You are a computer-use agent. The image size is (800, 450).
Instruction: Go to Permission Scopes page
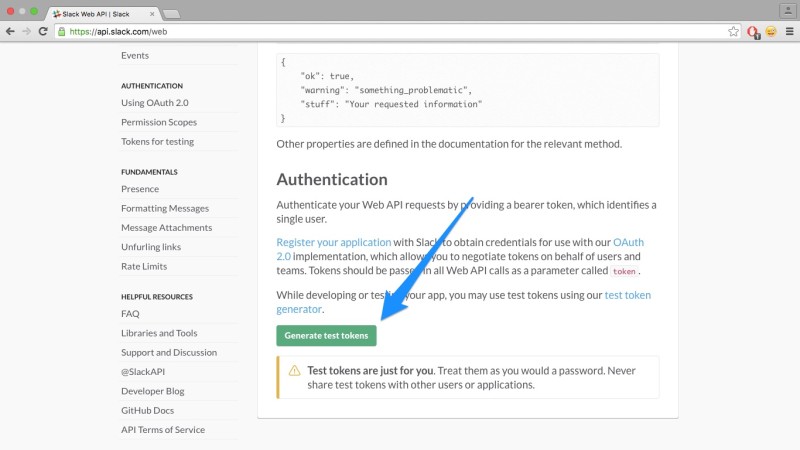click(x=159, y=122)
